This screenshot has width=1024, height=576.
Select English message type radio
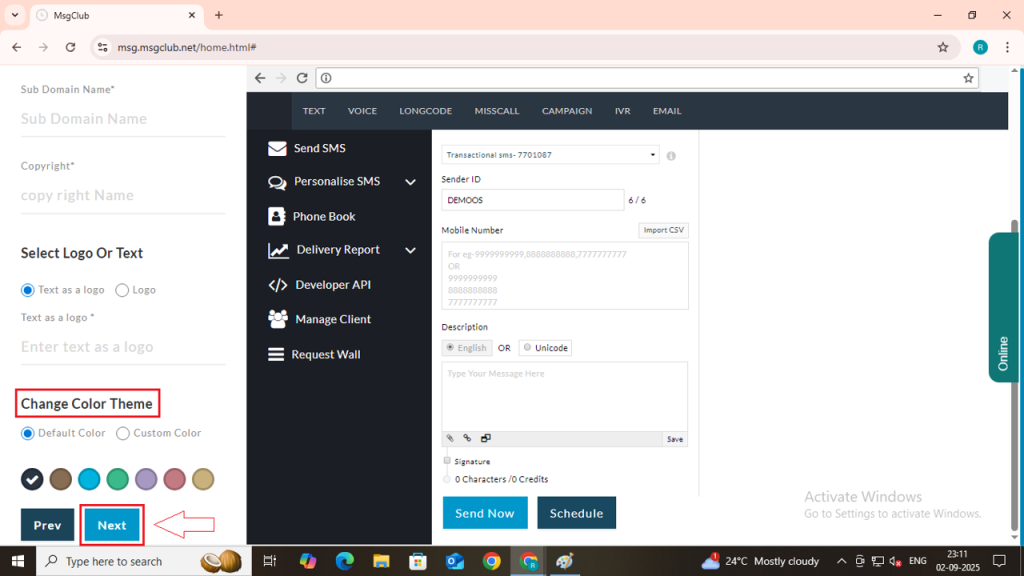(x=450, y=347)
